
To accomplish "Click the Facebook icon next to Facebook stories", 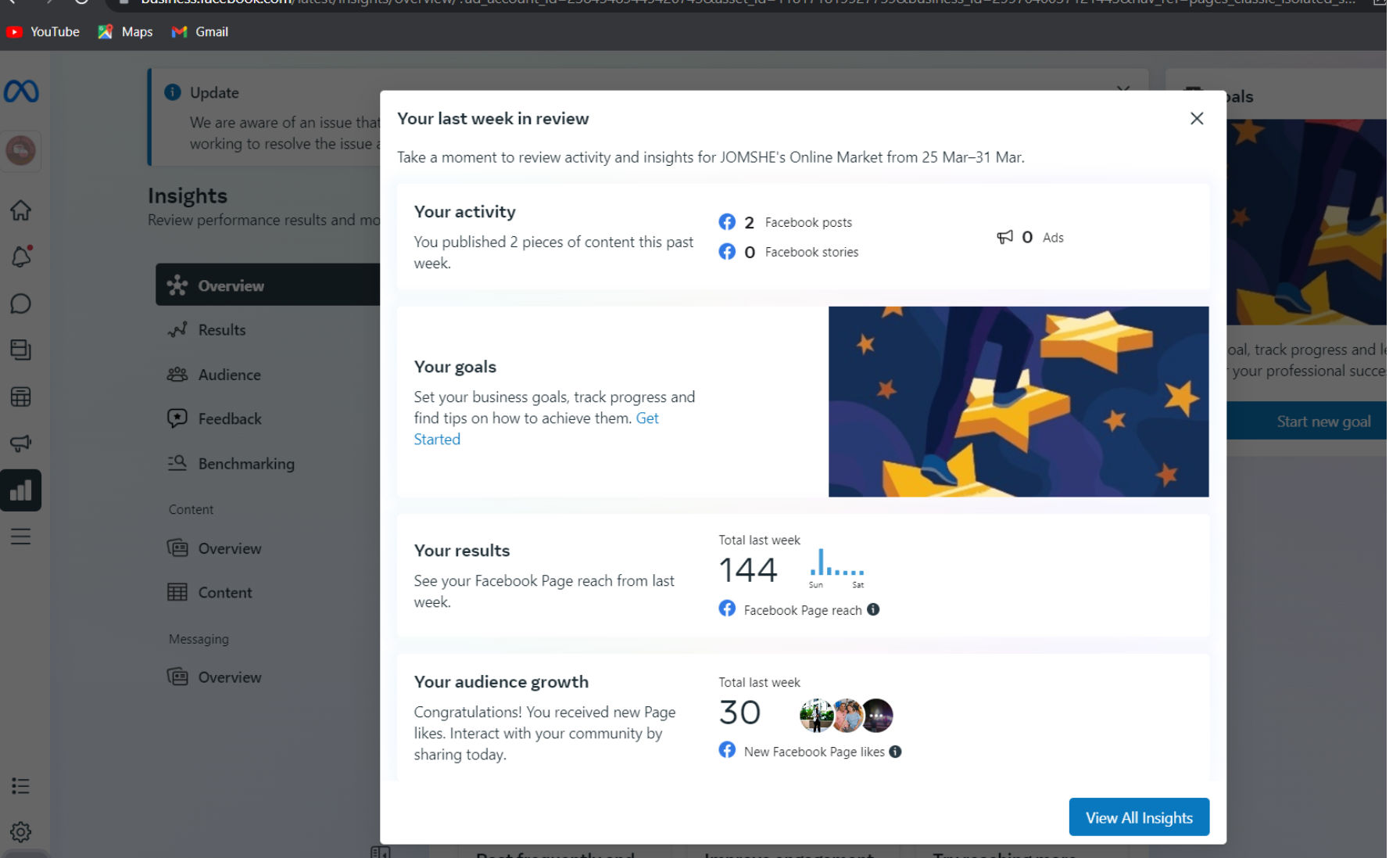I will click(x=727, y=252).
